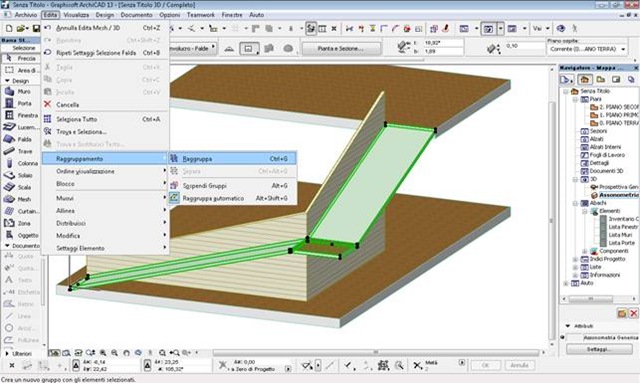Select the Freccia arrow tool
Viewport: 640px width, 383px height.
point(20,58)
